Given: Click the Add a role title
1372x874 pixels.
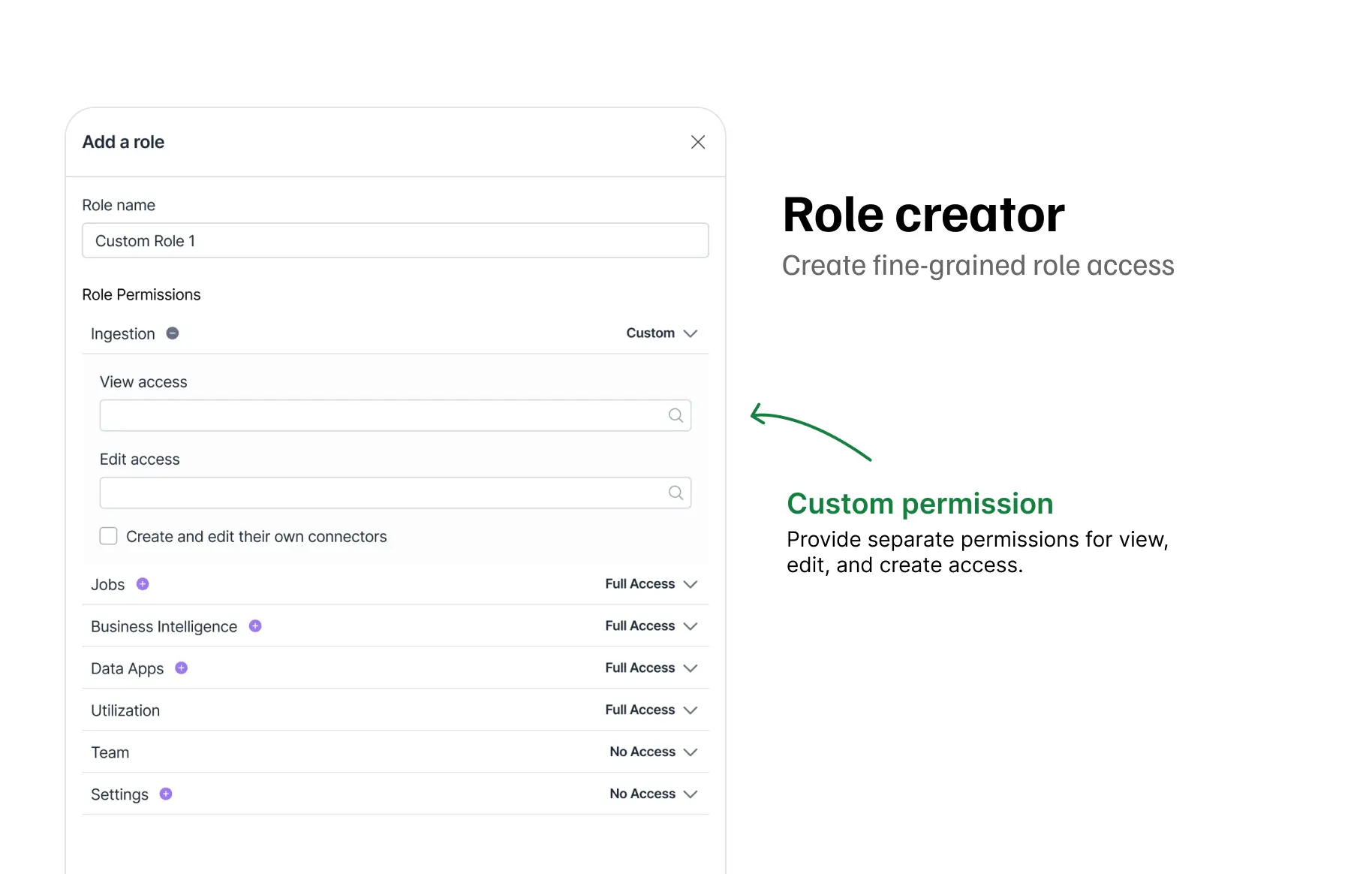Looking at the screenshot, I should point(123,142).
